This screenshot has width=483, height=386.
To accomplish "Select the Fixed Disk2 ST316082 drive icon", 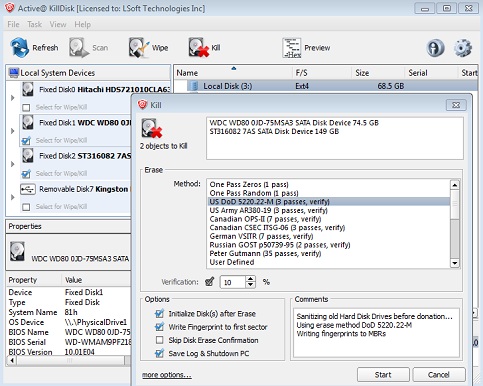I will [x=28, y=156].
